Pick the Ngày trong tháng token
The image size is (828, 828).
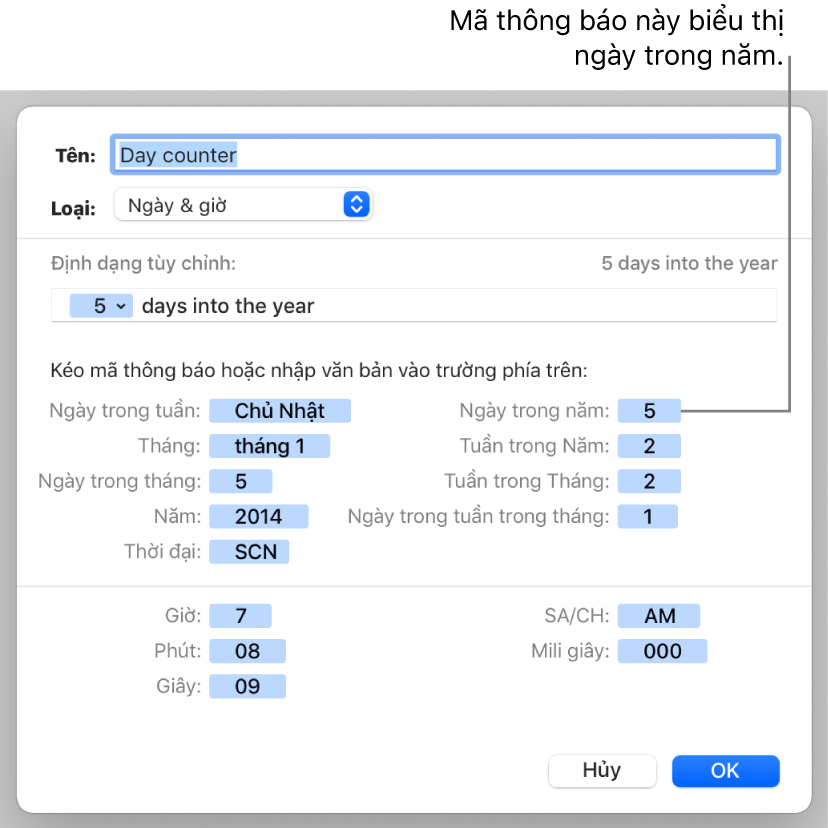point(240,481)
